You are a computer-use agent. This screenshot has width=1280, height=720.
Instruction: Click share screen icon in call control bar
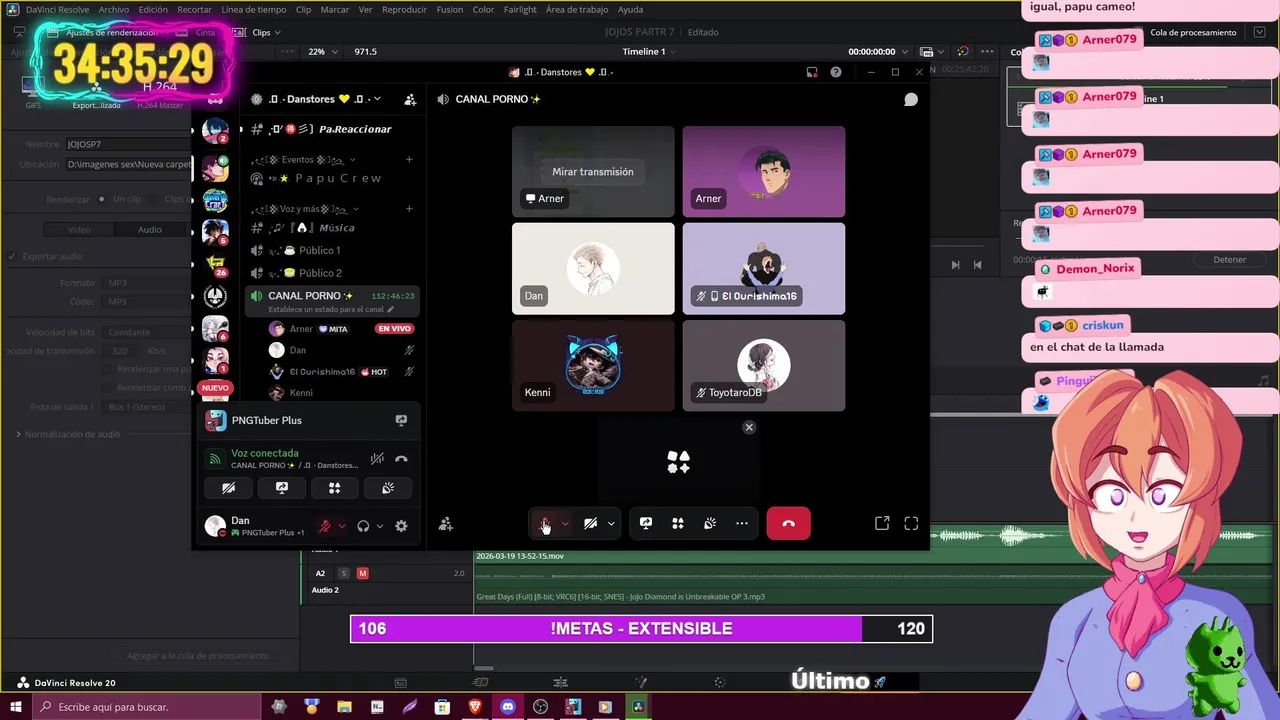[x=646, y=523]
